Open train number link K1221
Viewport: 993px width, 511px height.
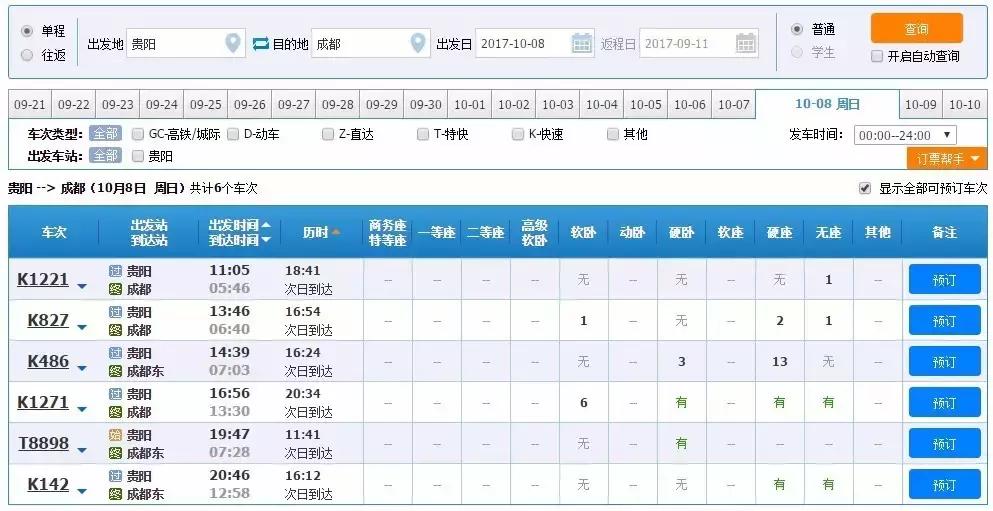tap(43, 279)
